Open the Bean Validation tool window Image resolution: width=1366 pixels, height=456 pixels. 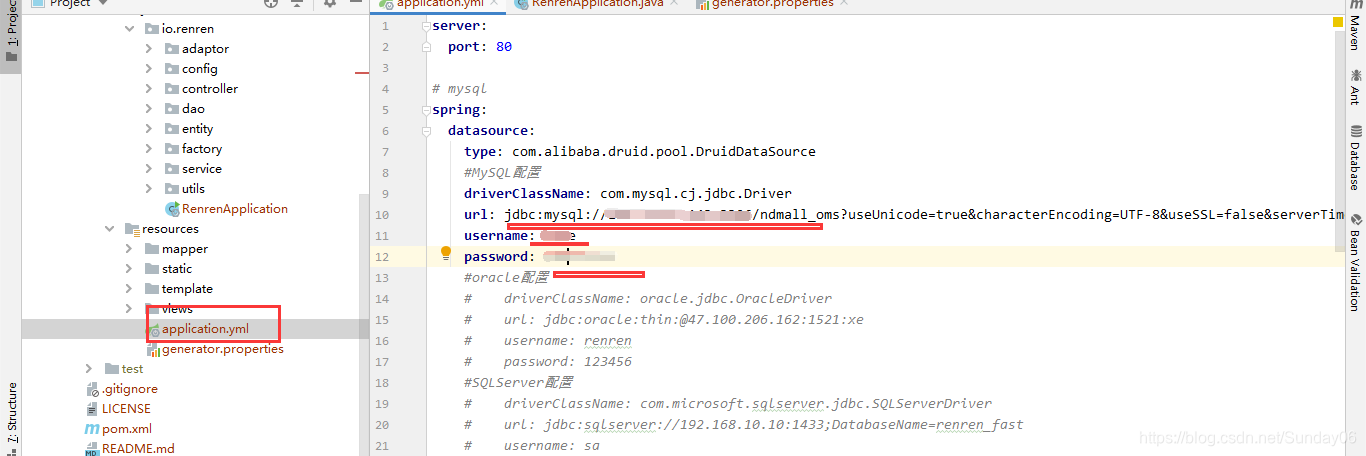(x=1355, y=262)
